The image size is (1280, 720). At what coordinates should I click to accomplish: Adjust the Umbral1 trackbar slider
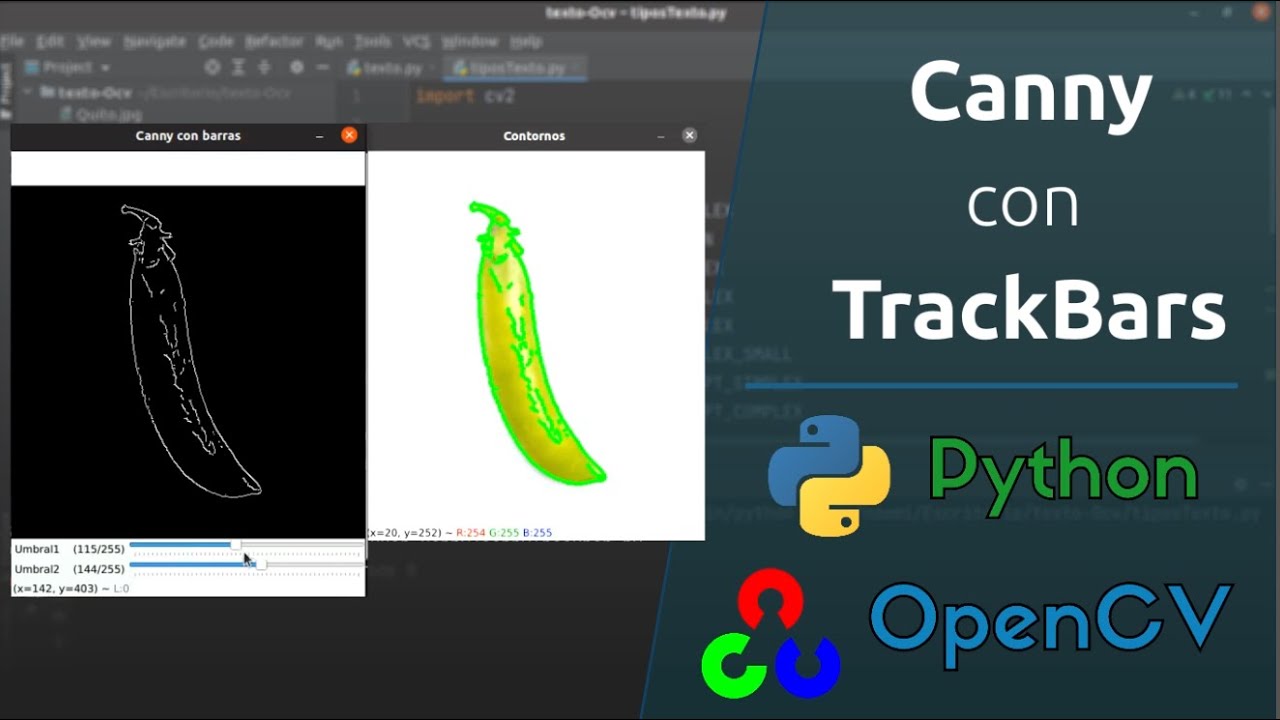(235, 545)
